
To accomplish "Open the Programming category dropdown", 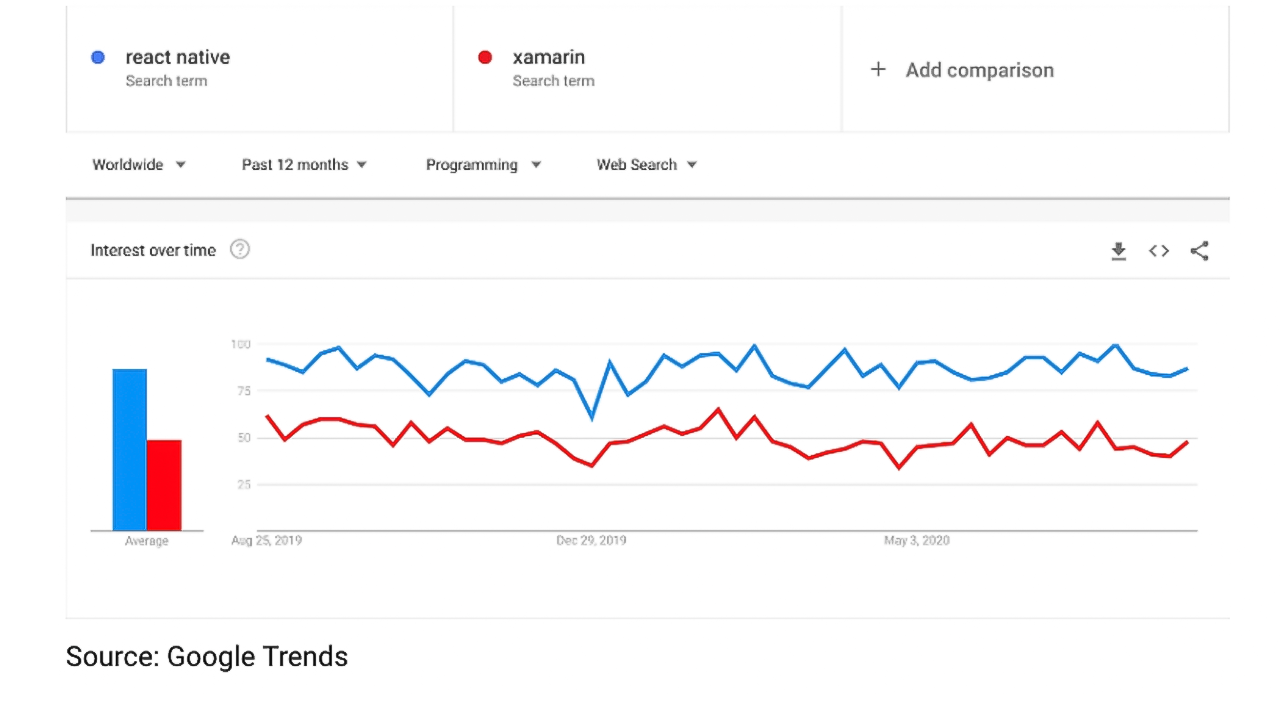I will 483,164.
